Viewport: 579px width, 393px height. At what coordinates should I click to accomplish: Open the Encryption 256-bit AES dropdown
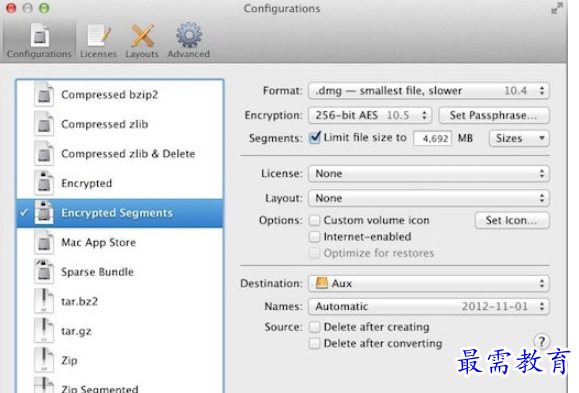(370, 115)
